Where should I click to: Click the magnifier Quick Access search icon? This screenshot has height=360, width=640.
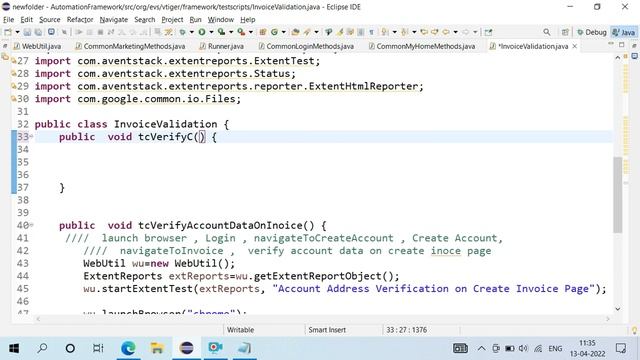pos(547,32)
